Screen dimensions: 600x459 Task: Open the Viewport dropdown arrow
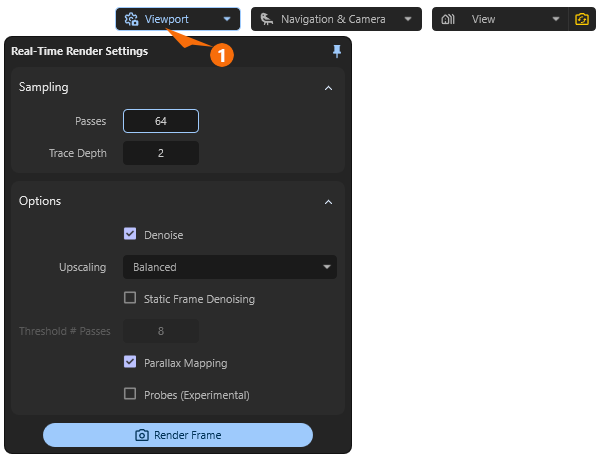tap(227, 19)
